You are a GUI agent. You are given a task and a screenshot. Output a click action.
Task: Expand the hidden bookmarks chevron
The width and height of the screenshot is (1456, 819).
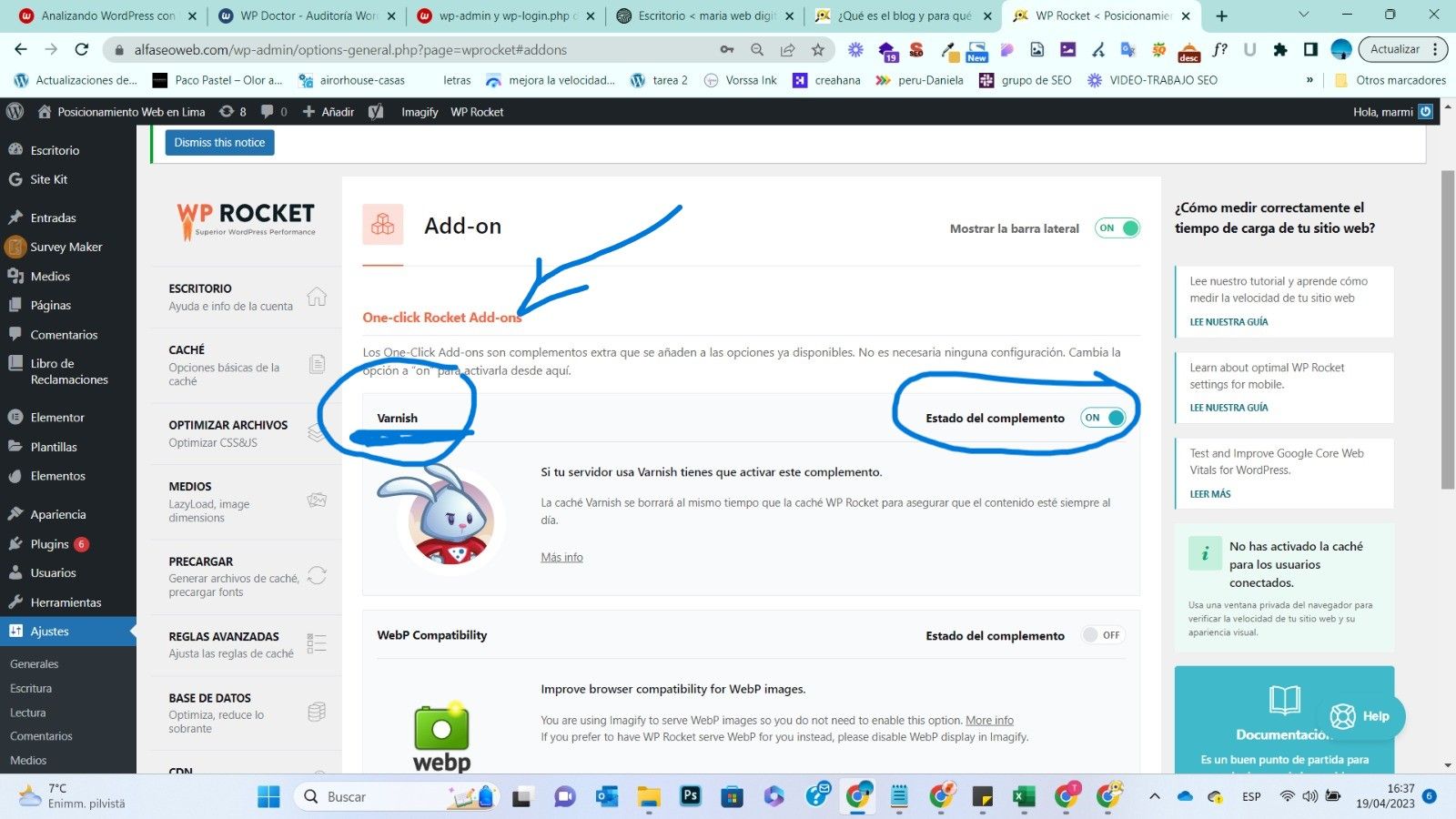1309,80
